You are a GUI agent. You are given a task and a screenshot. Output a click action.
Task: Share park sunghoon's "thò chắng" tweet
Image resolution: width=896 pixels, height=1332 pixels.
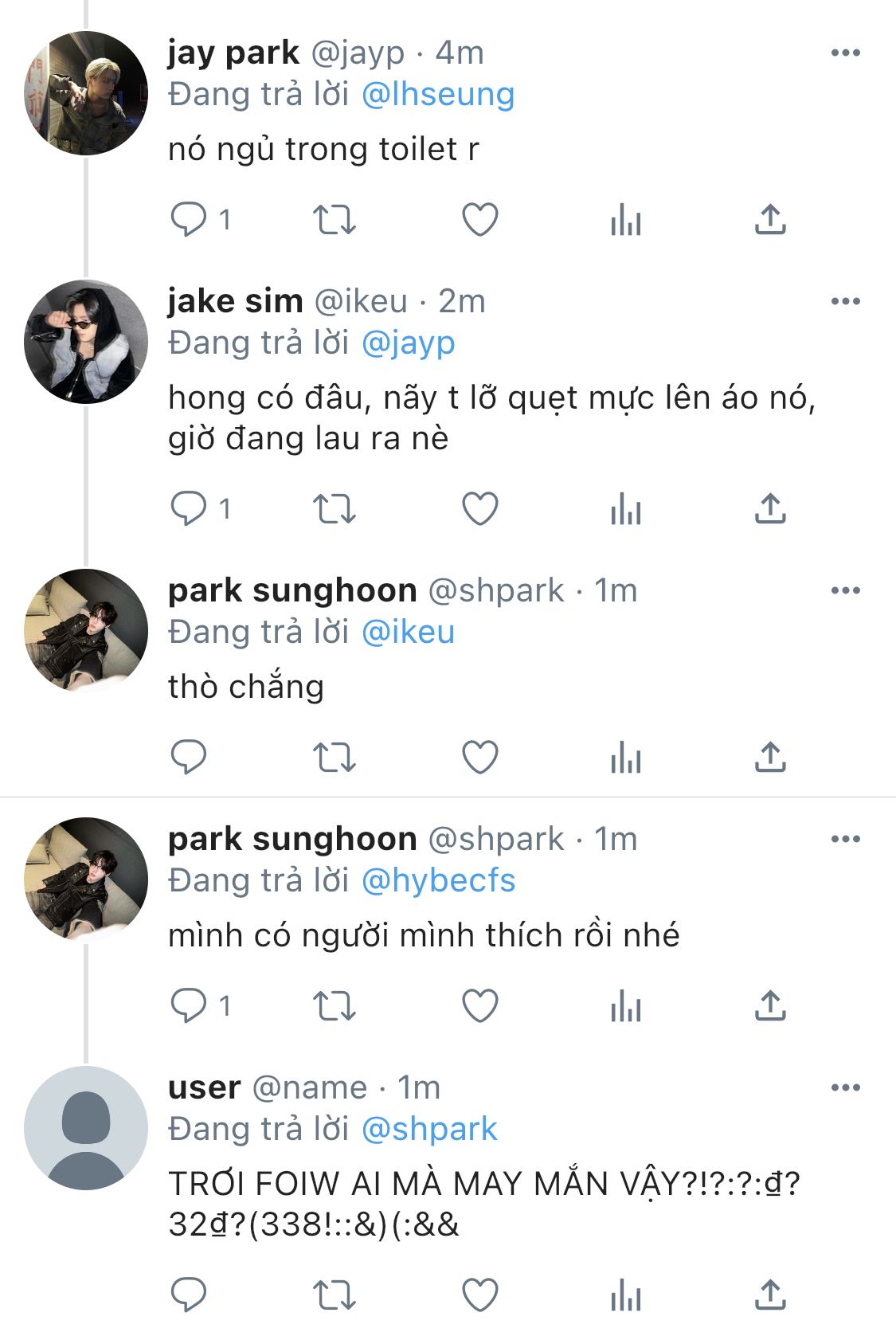(769, 758)
